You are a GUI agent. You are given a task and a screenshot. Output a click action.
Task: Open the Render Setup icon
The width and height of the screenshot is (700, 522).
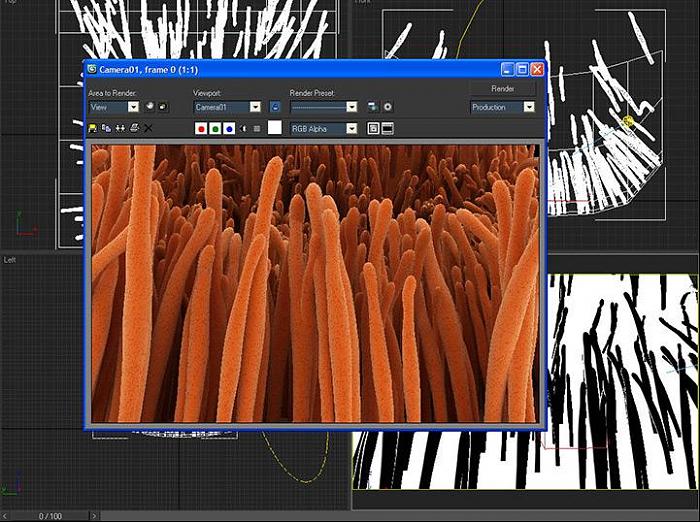coord(372,106)
